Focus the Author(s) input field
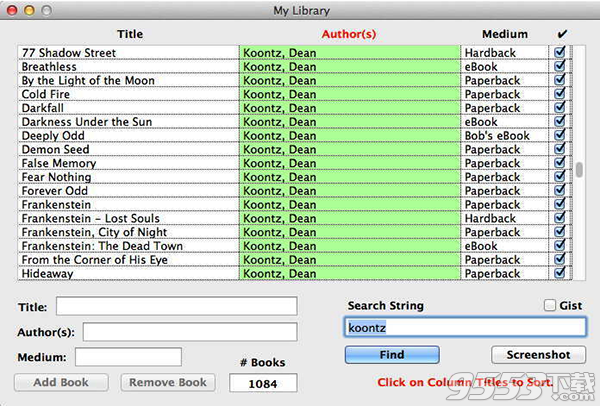 [190, 332]
